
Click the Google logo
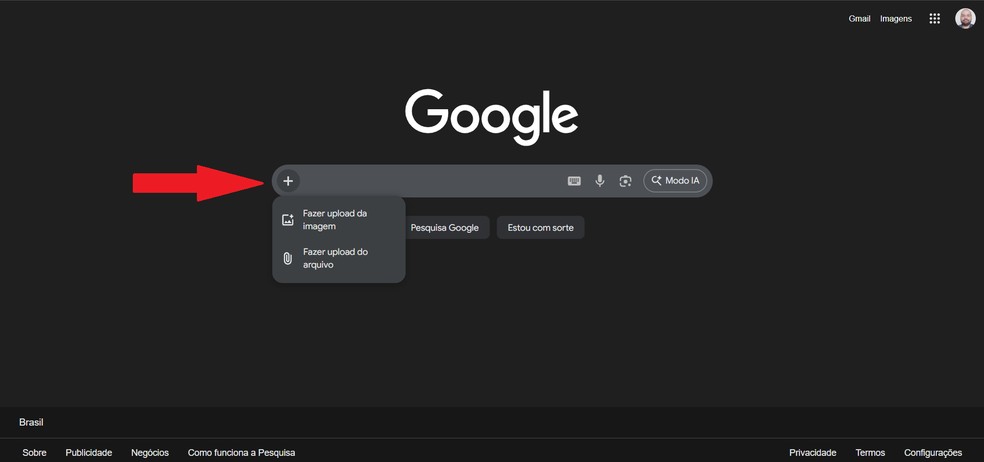(491, 117)
